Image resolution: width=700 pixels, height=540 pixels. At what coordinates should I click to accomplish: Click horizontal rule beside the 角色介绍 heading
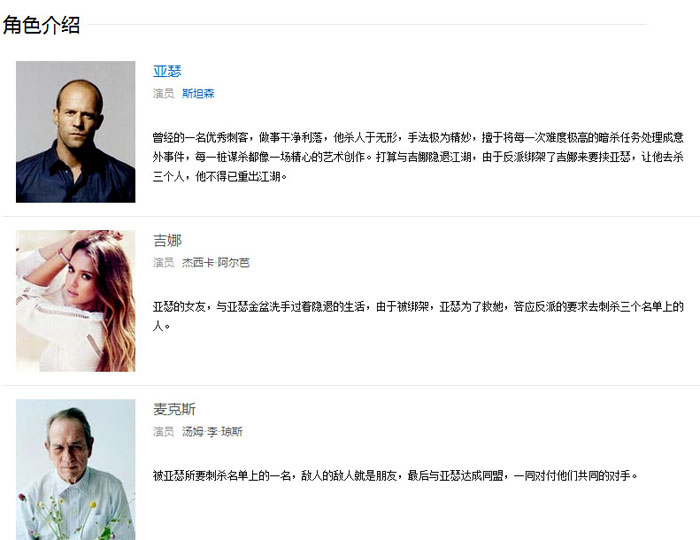click(367, 25)
